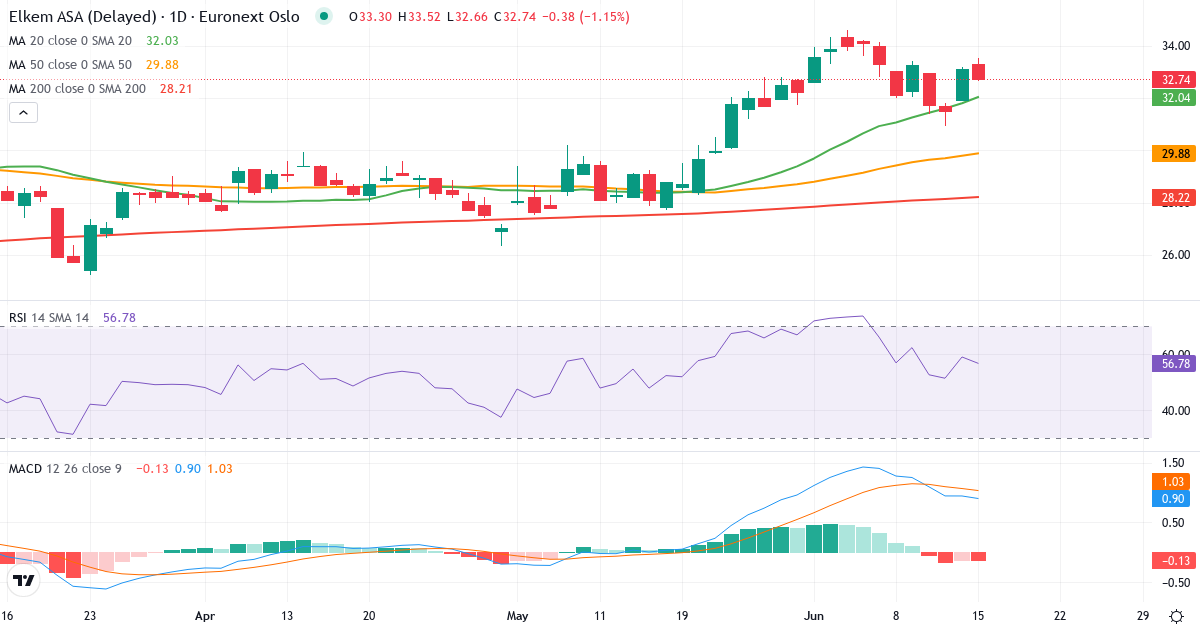Click the MA 200 value 28.21 in legend
Image resolution: width=1200 pixels, height=630 pixels.
pyautogui.click(x=176, y=89)
